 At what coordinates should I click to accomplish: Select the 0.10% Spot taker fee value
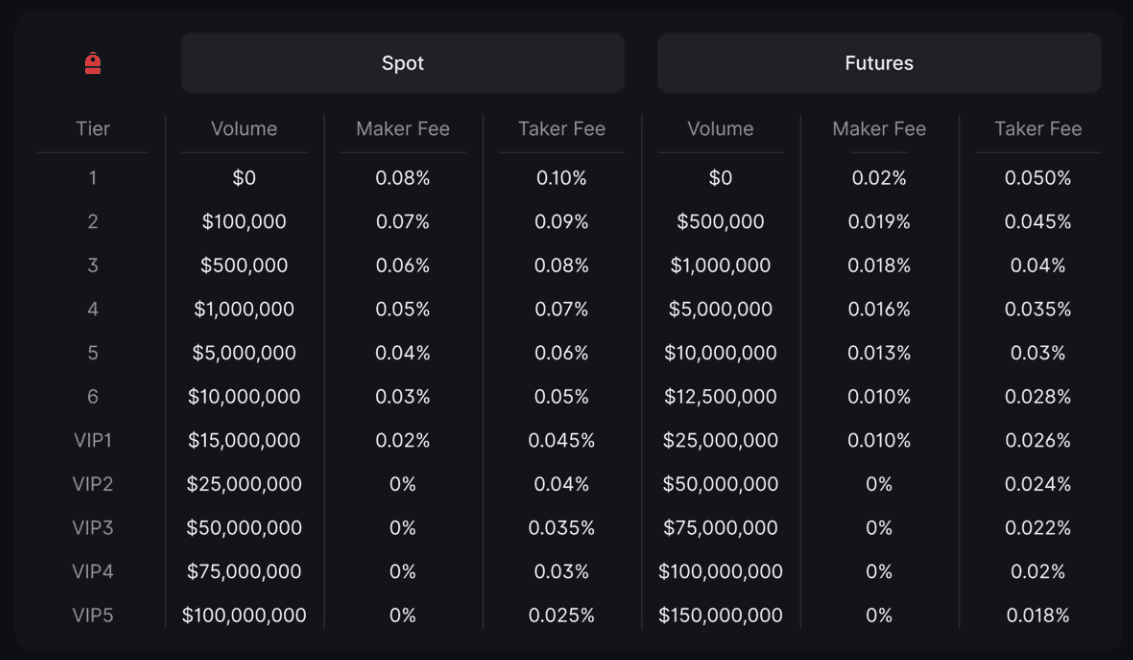coord(561,178)
